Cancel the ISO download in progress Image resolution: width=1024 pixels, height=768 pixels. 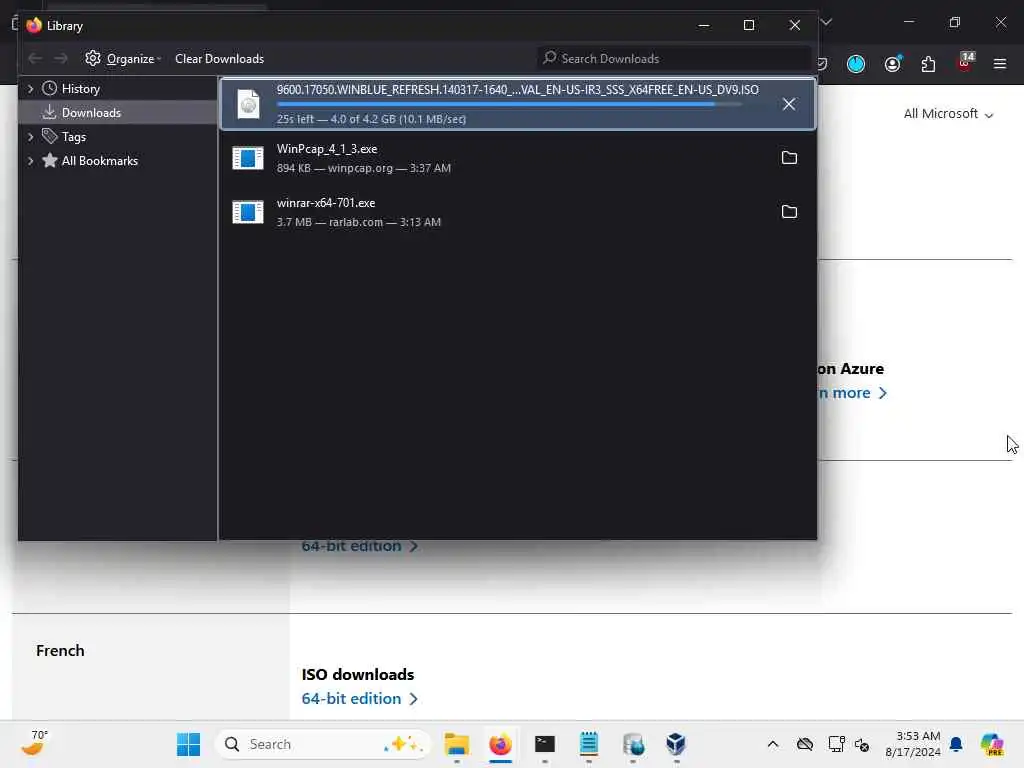789,104
